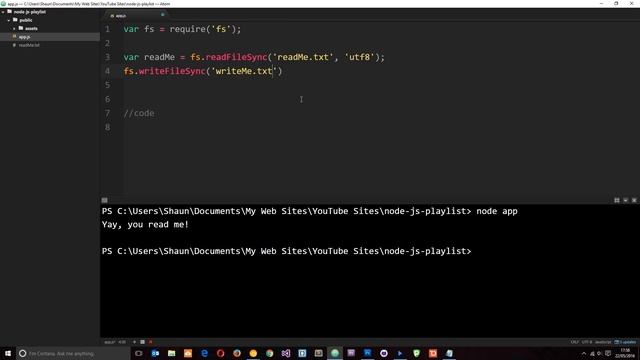Click the //code comment on line 7
This screenshot has height=360, width=640.
(x=139, y=113)
